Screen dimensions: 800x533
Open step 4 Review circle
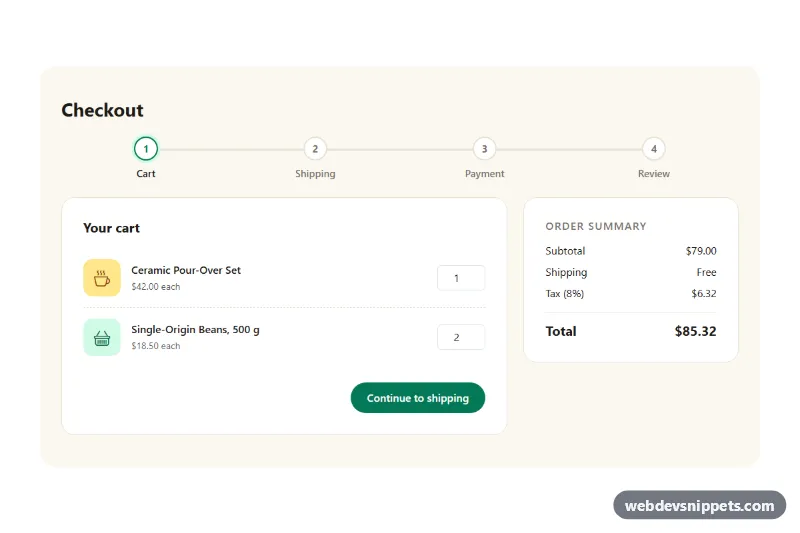tap(654, 149)
